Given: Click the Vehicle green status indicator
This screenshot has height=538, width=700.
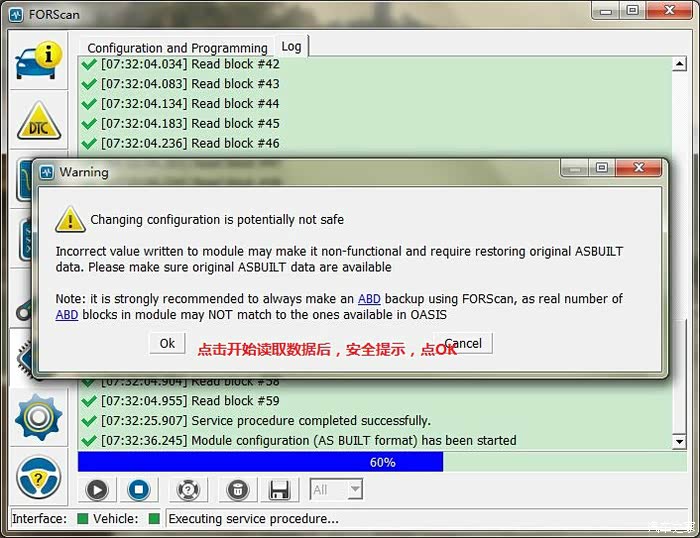Looking at the screenshot, I should click(154, 518).
